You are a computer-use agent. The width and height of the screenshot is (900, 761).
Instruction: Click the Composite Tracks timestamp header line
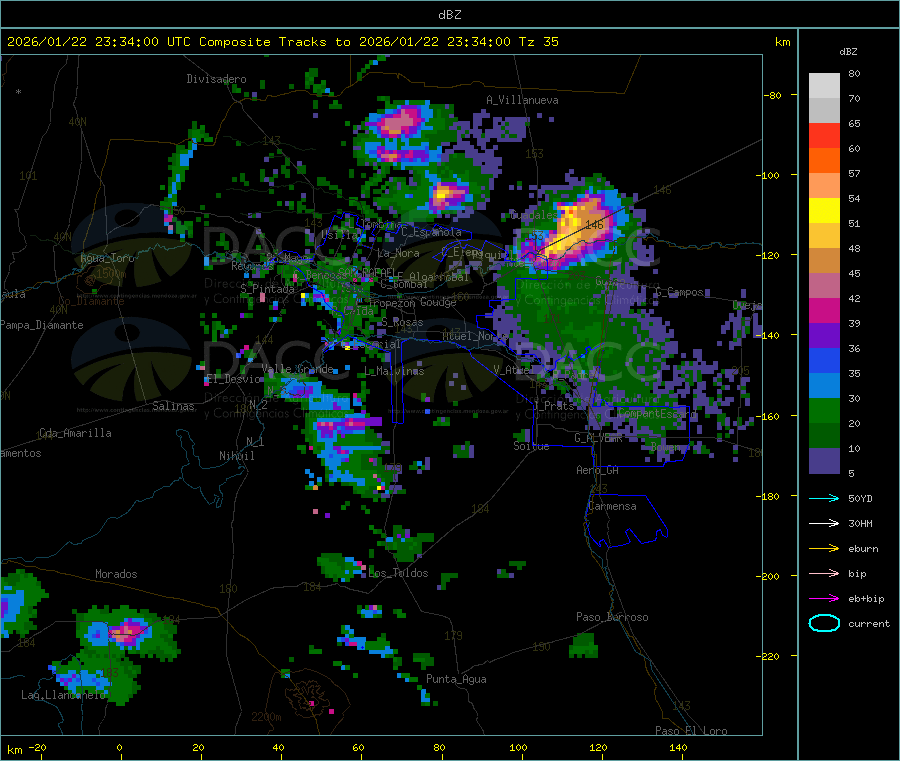[282, 42]
